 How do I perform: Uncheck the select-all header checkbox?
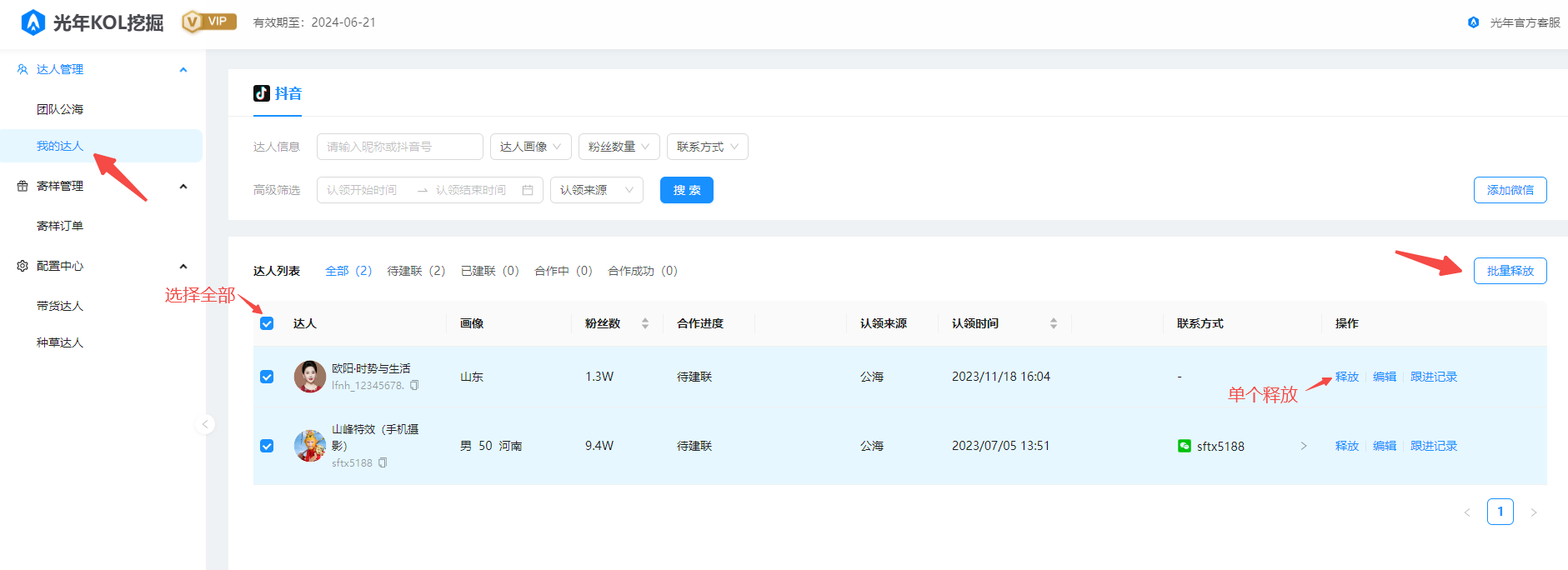(267, 323)
